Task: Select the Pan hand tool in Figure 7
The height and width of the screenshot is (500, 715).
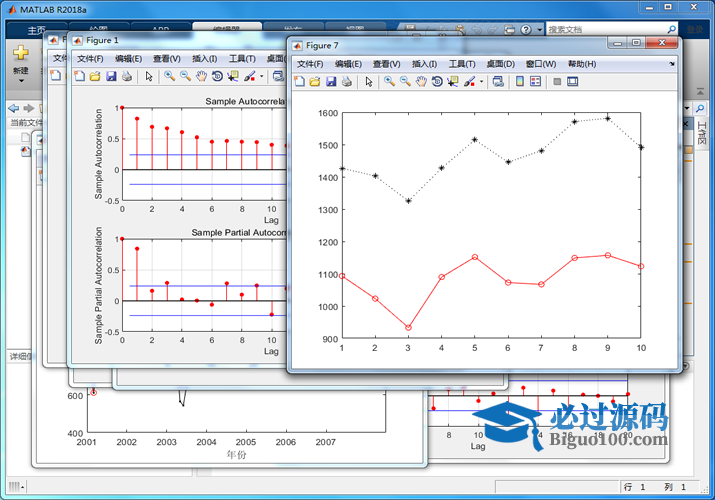Action: (x=421, y=82)
